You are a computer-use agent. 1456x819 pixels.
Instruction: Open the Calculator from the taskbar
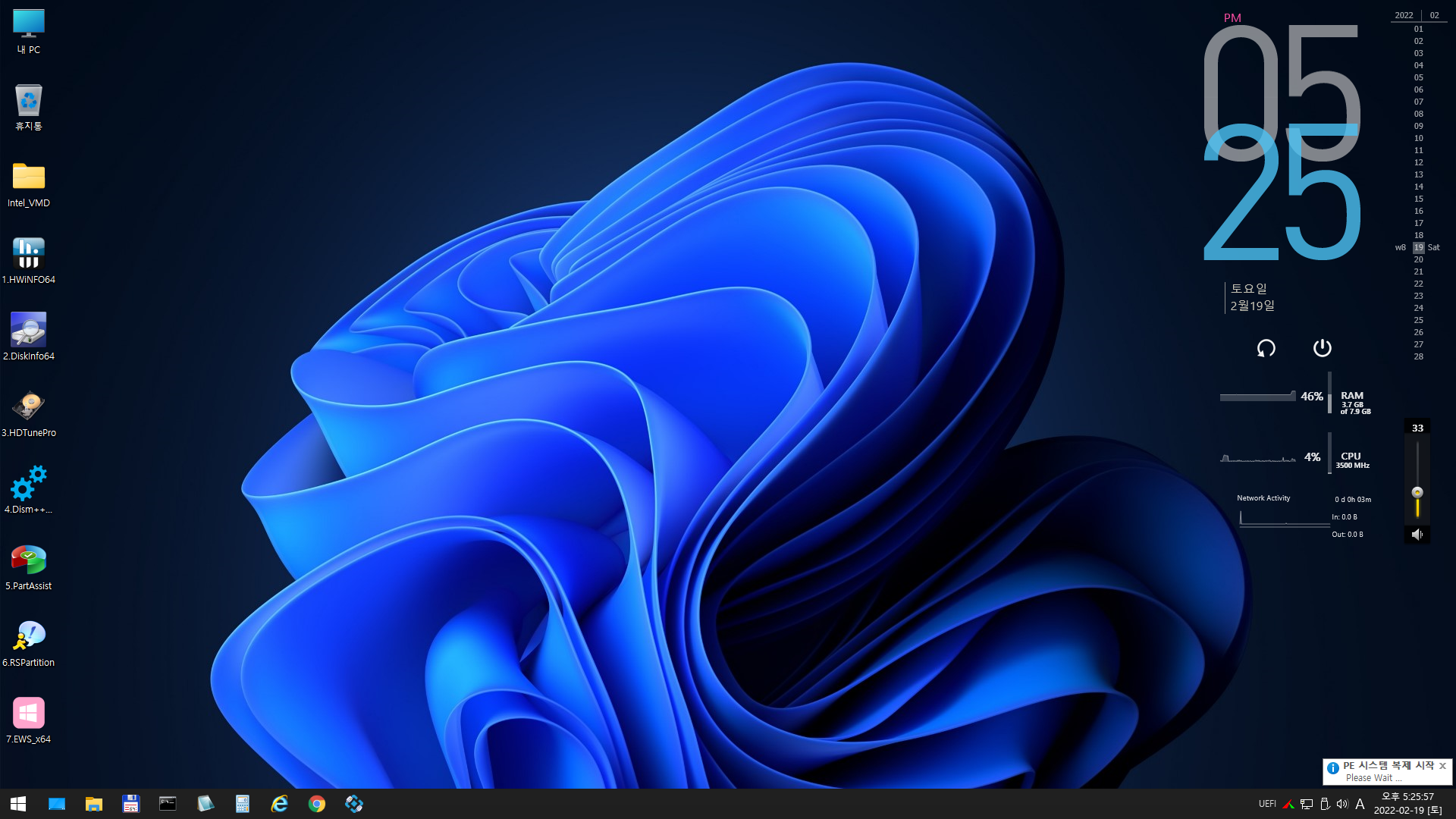pos(243,804)
